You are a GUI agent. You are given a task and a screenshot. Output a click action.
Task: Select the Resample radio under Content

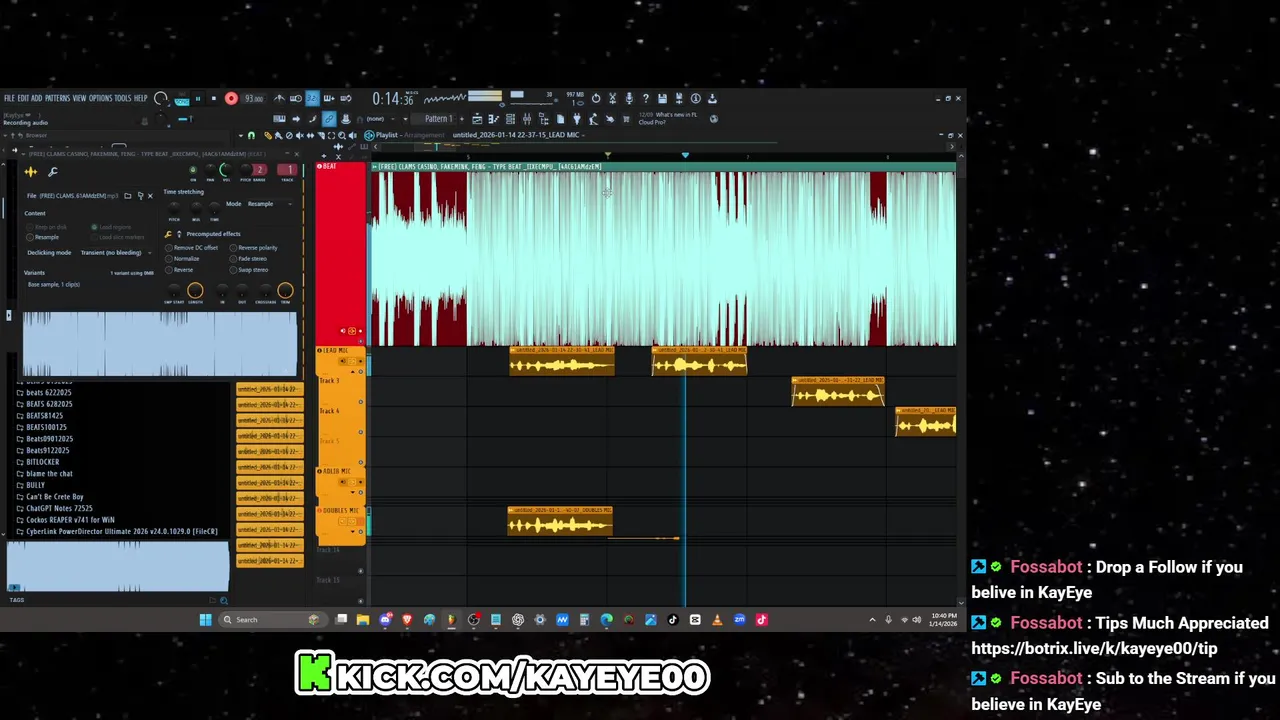(42, 237)
